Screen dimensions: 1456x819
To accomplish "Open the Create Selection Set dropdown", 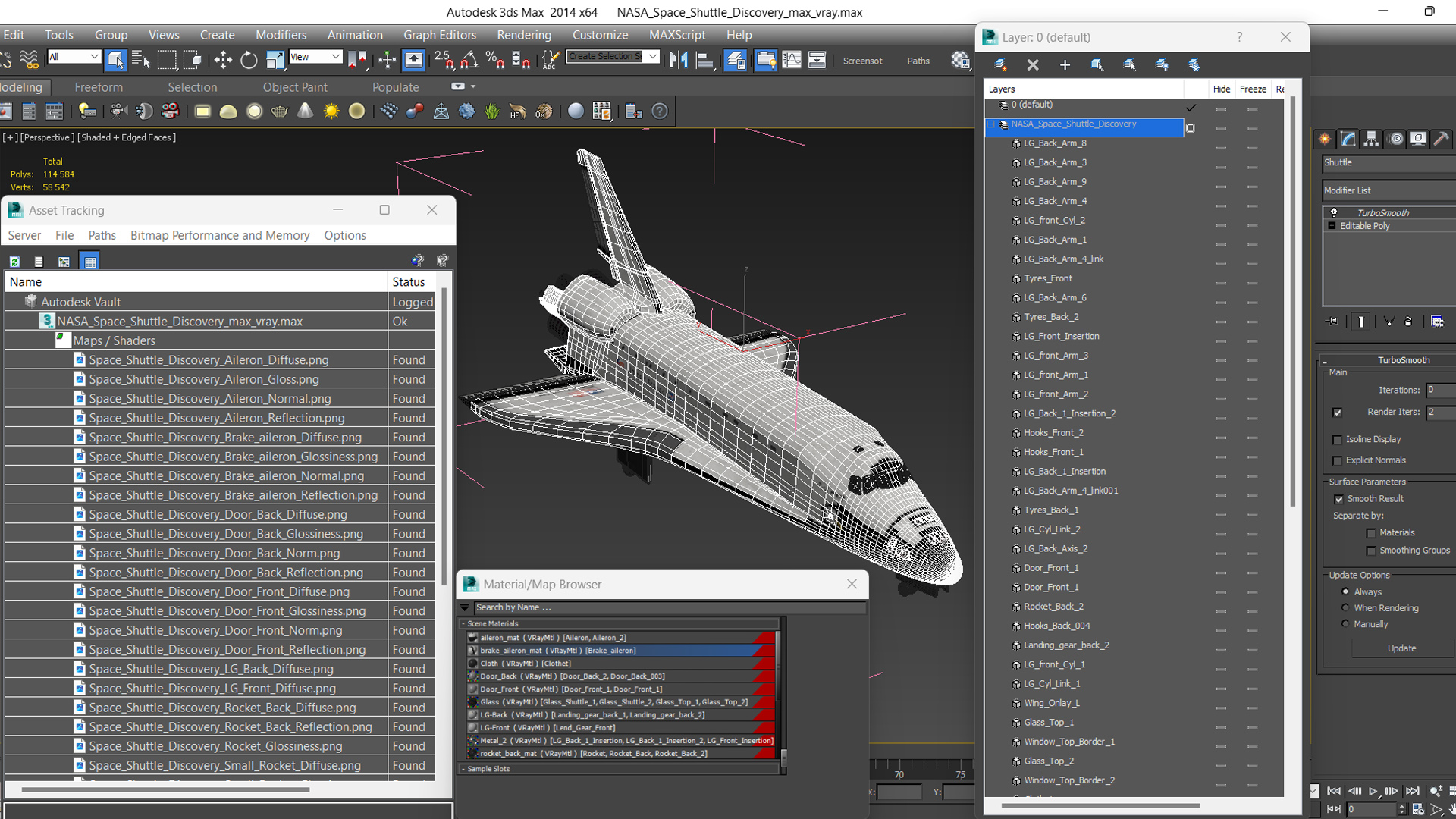I will point(613,57).
